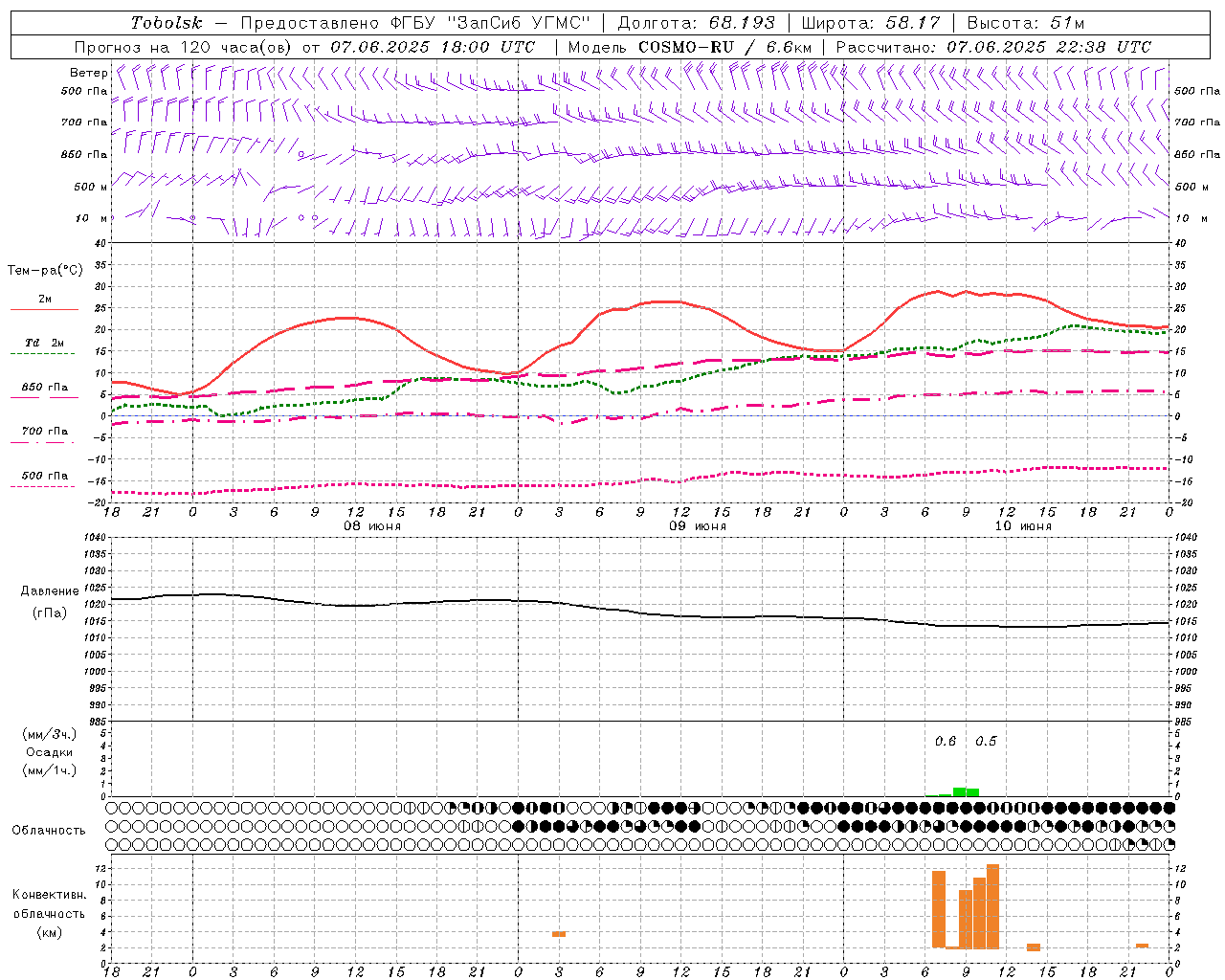Screen dimensions: 1225x980
Task: Select the 850 гПа temperature legend entry
Action: pyautogui.click(x=45, y=388)
